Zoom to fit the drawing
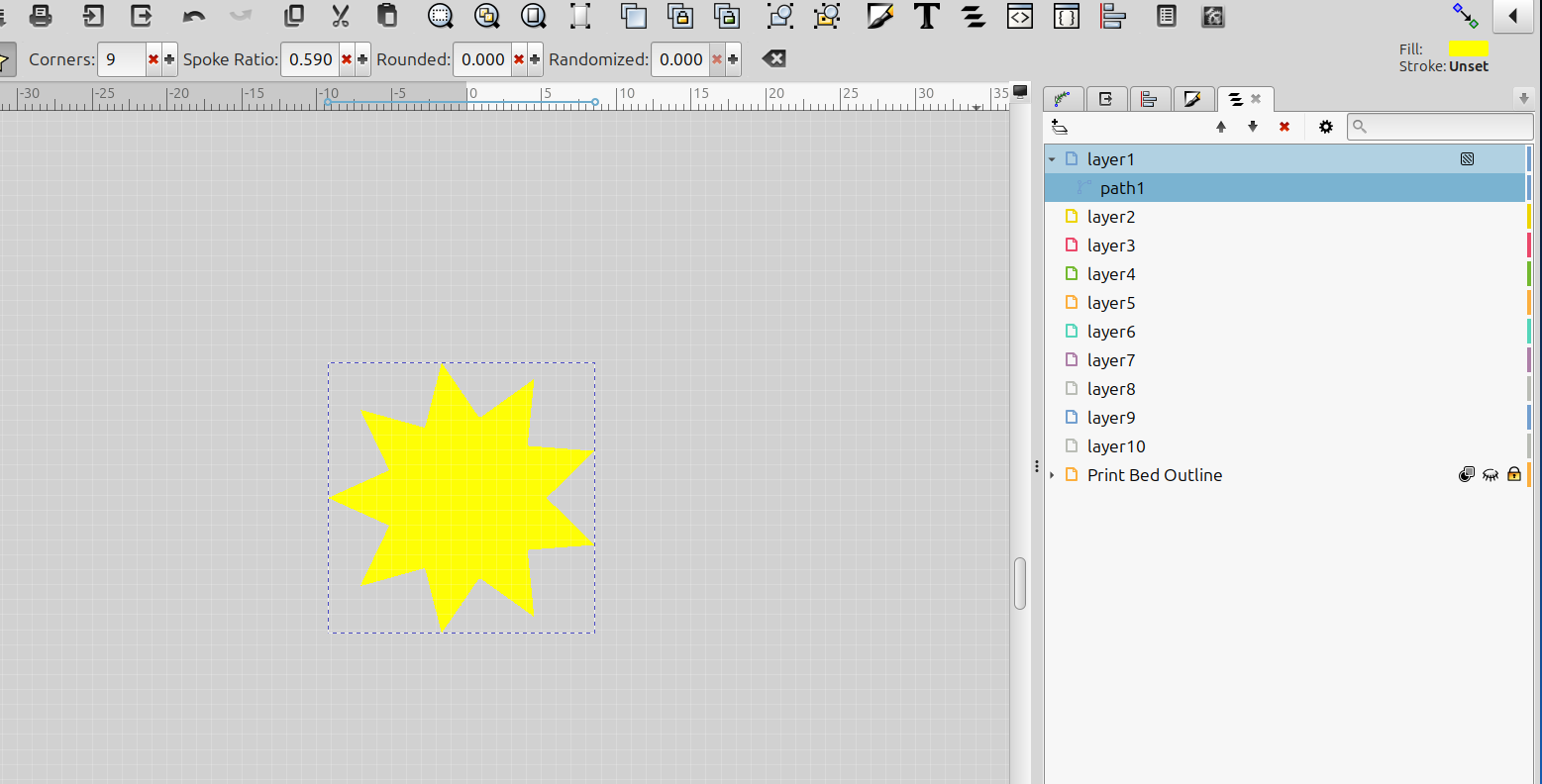Image resolution: width=1542 pixels, height=784 pixels. click(486, 16)
